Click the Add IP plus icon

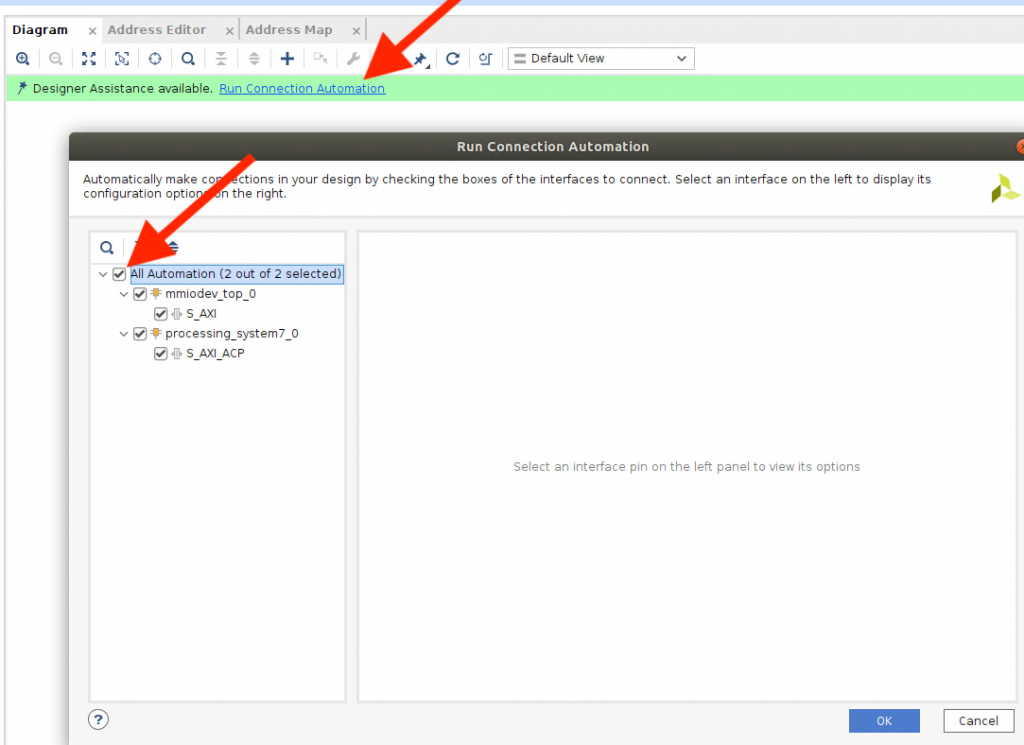(287, 59)
